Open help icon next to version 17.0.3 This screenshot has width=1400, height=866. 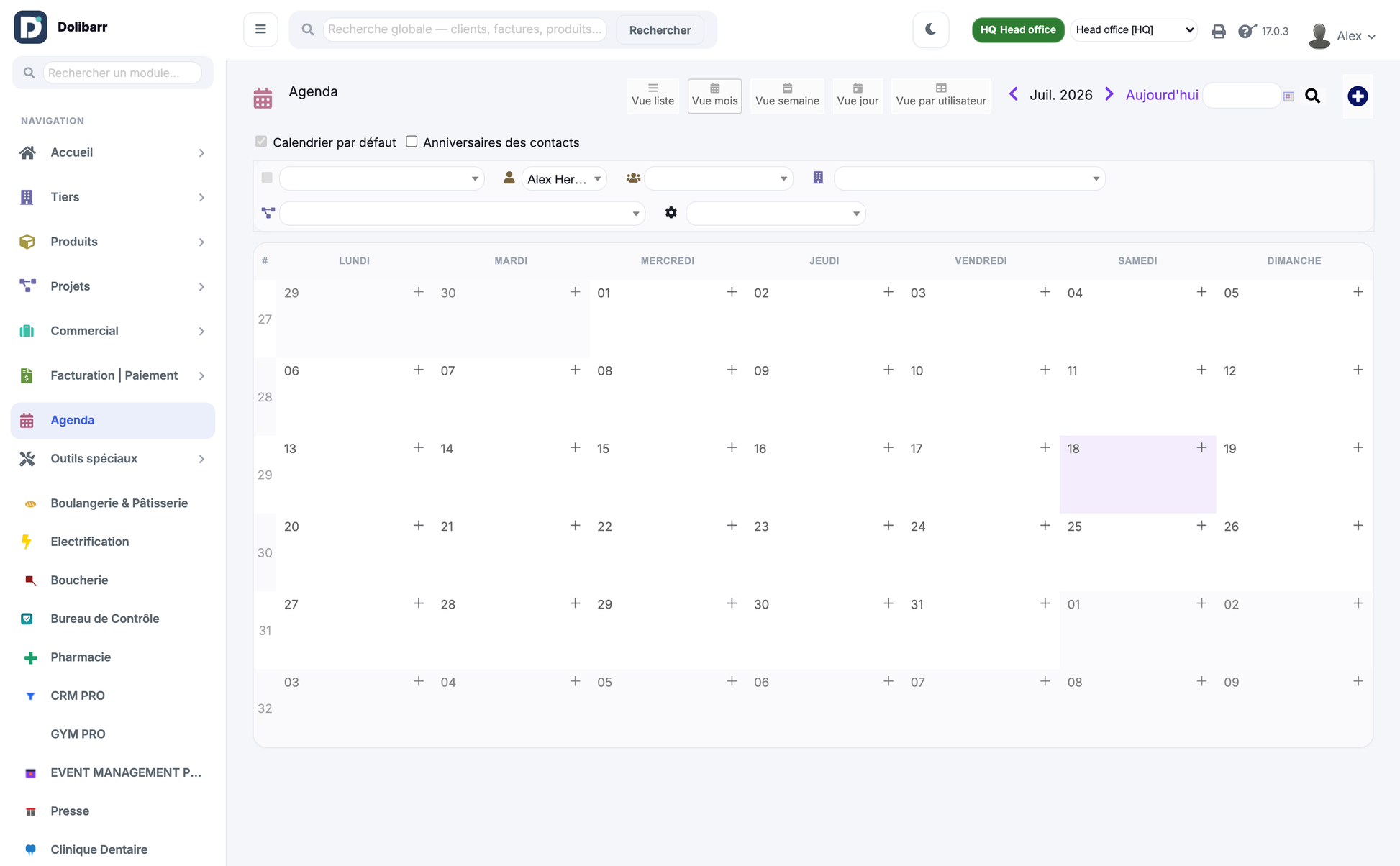click(1246, 31)
